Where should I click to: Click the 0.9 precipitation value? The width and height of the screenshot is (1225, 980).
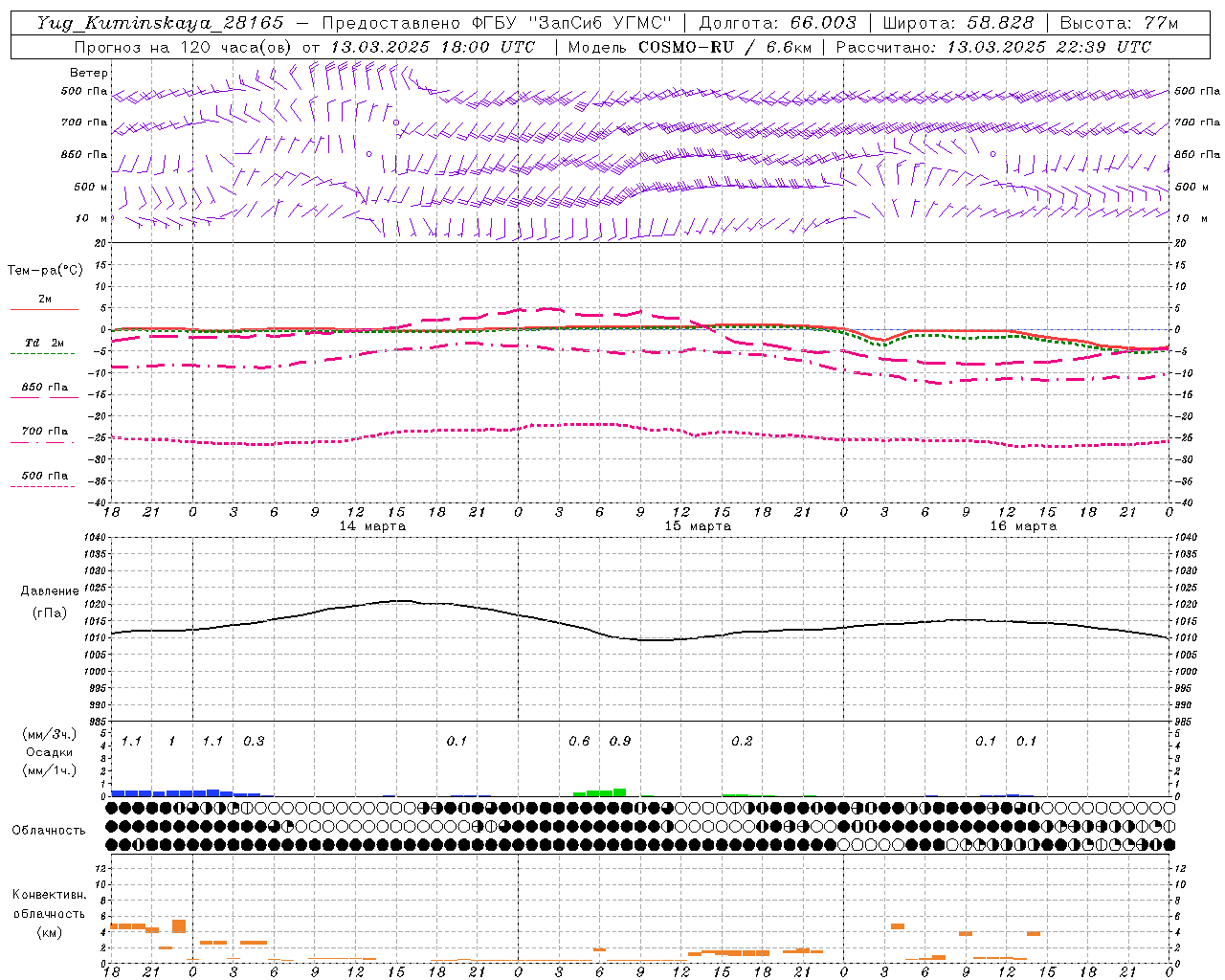620,741
